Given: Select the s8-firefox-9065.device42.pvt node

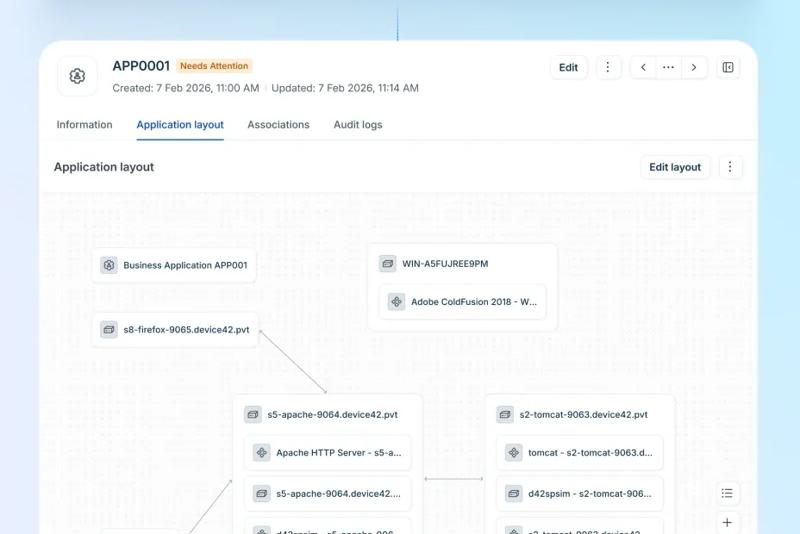Looking at the screenshot, I should coord(175,329).
